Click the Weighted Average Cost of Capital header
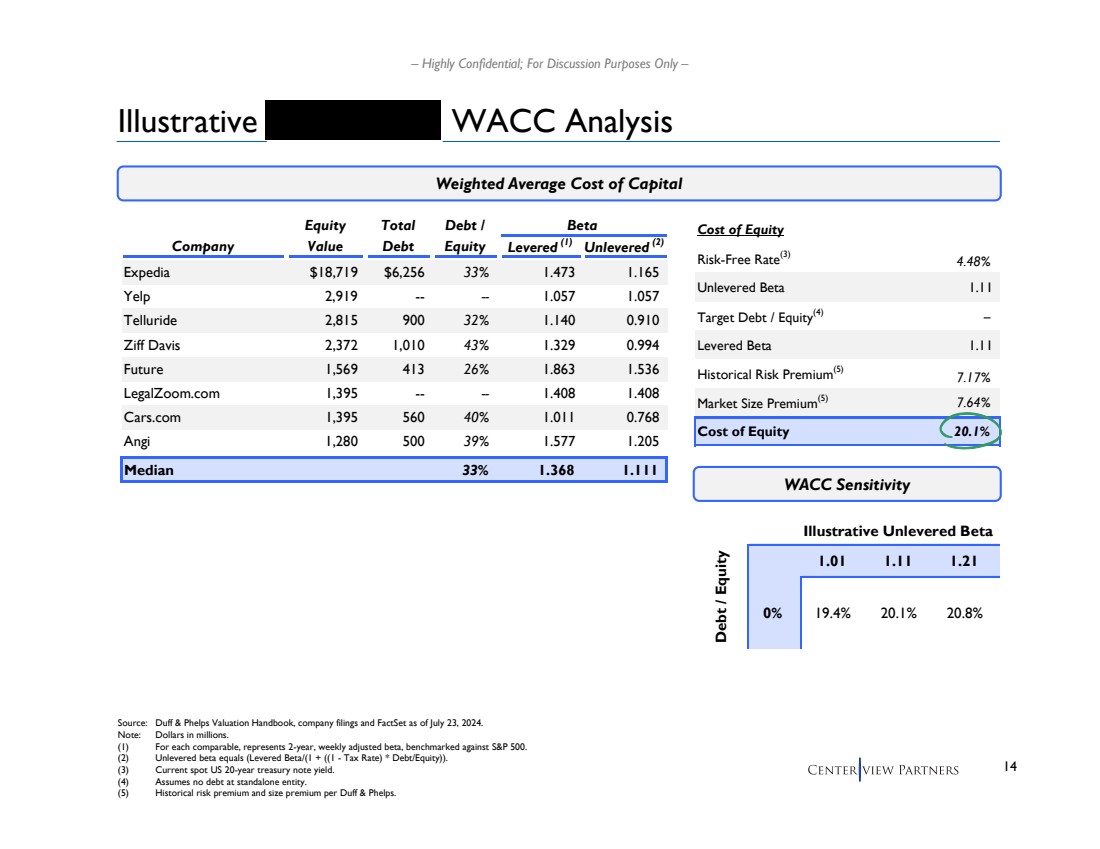The height and width of the screenshot is (849, 1100). 559,184
